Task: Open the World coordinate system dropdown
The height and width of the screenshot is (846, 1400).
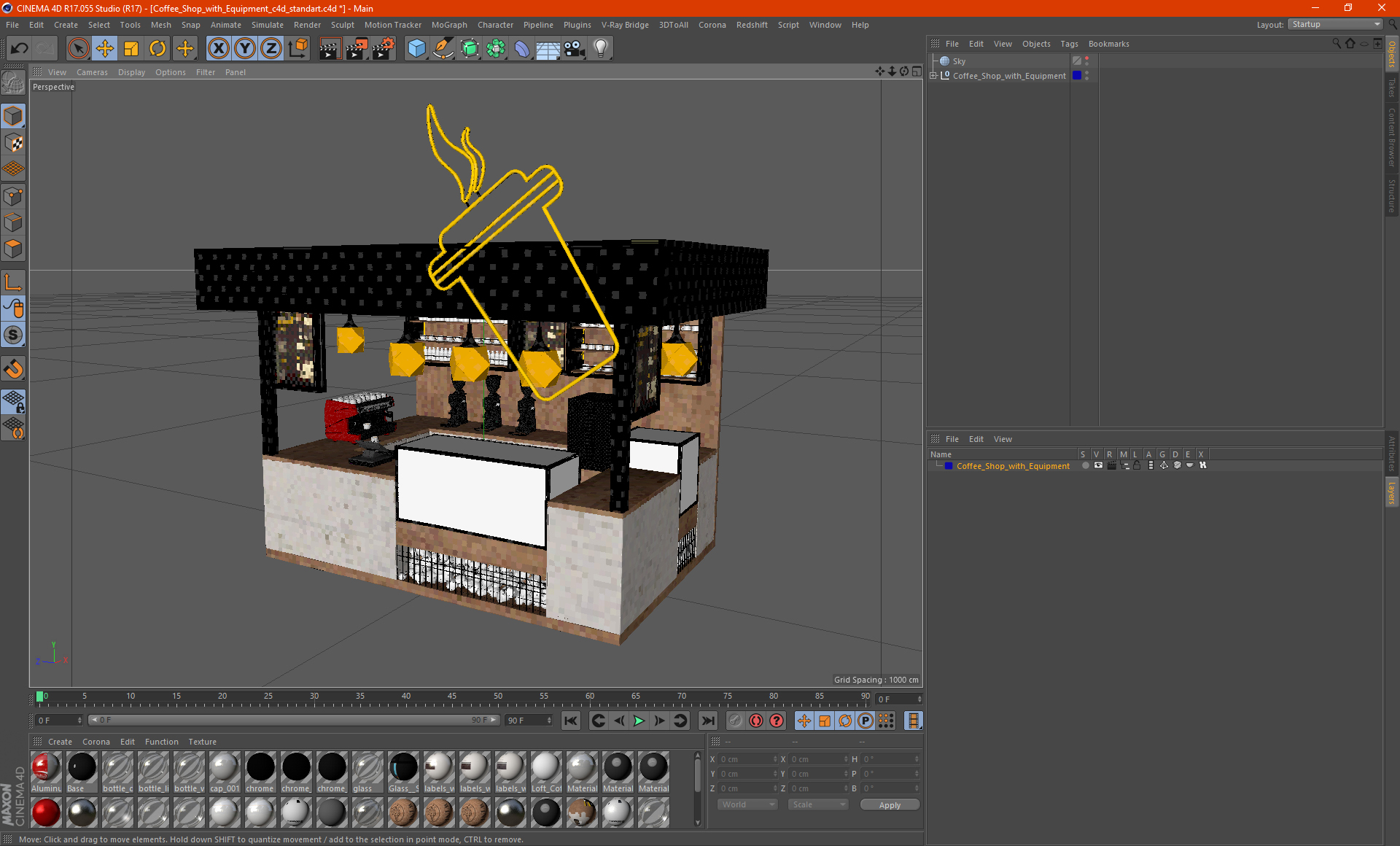Action: pos(747,804)
